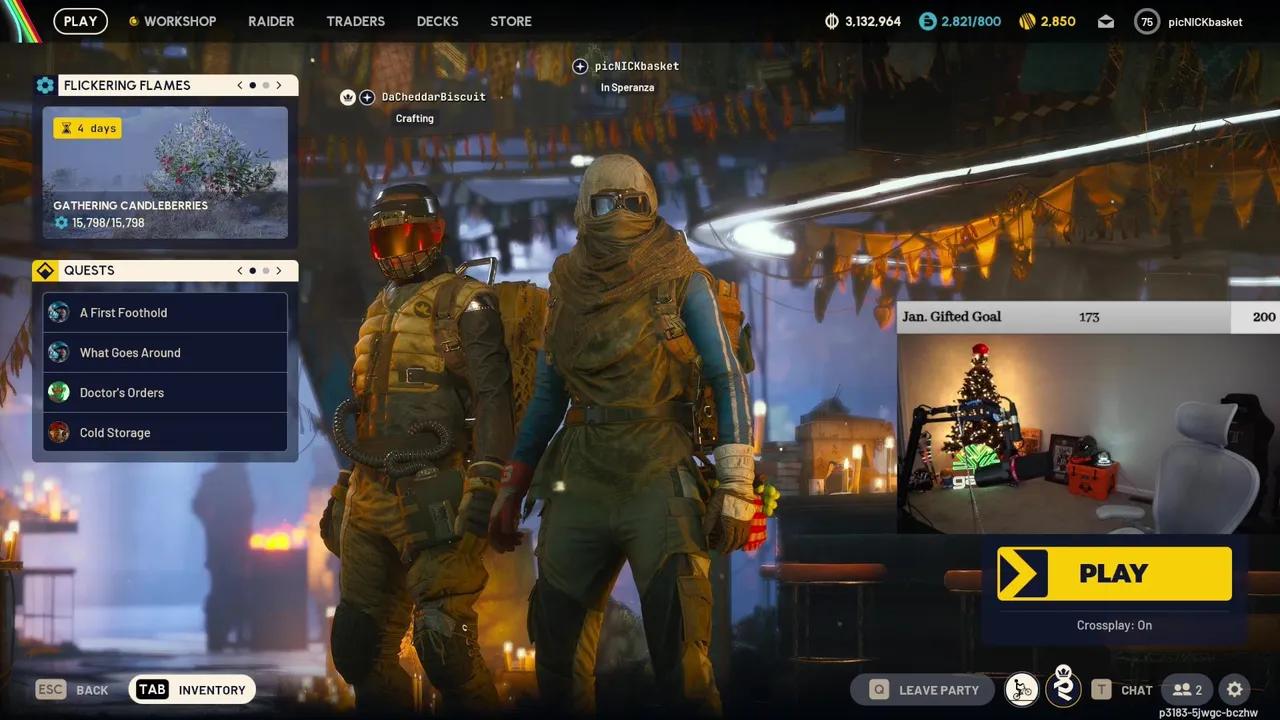This screenshot has width=1280, height=720.
Task: Click the Jan. Gifted Goal progress bar
Action: pyautogui.click(x=1085, y=316)
